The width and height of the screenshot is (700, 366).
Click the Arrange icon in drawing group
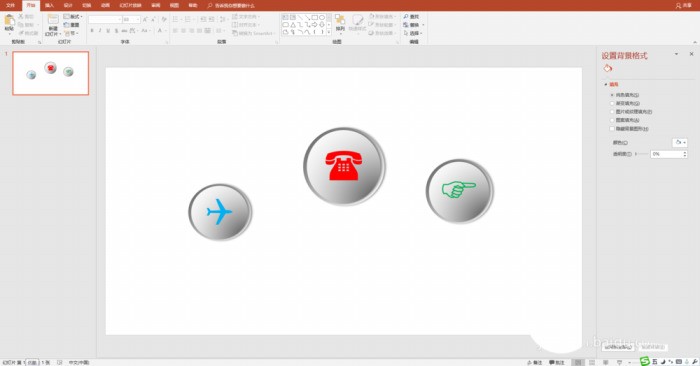pos(340,20)
